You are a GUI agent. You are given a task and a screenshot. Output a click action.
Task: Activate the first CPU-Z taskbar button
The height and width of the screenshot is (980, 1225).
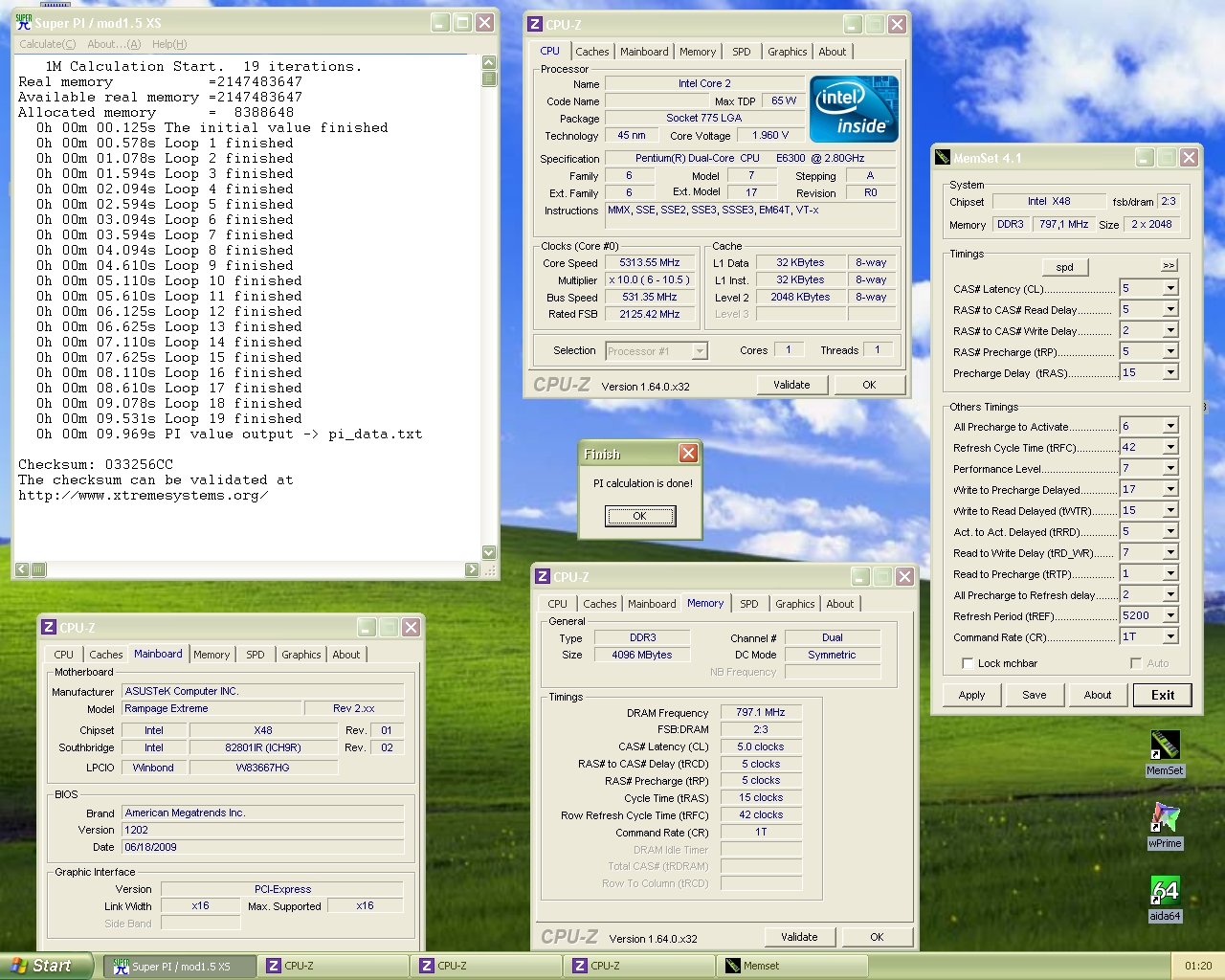point(333,967)
